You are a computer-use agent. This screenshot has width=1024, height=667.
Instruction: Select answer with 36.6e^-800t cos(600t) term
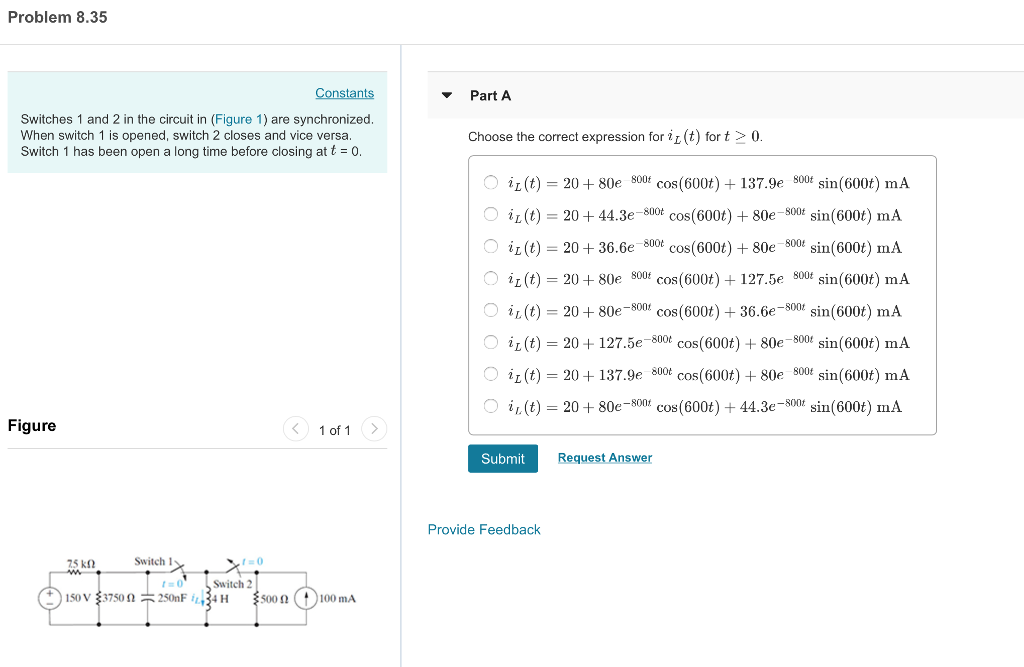[491, 246]
